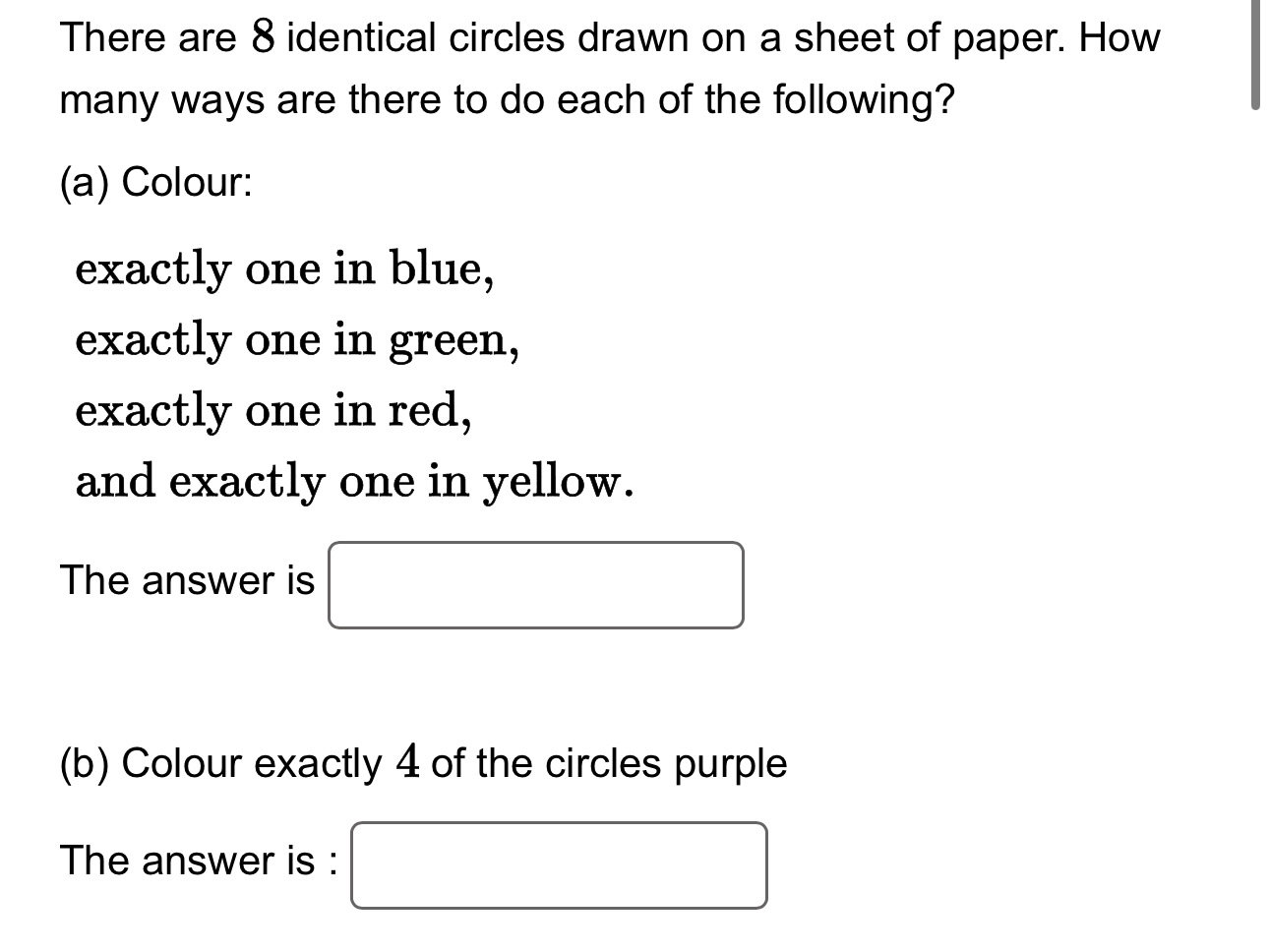The height and width of the screenshot is (952, 1269).
Task: Click the question mark ending the problem statement
Action: (945, 98)
